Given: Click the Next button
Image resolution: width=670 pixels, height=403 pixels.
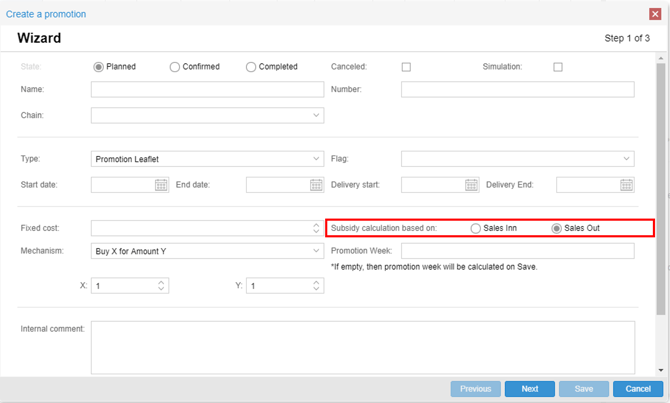Looking at the screenshot, I should click(530, 389).
